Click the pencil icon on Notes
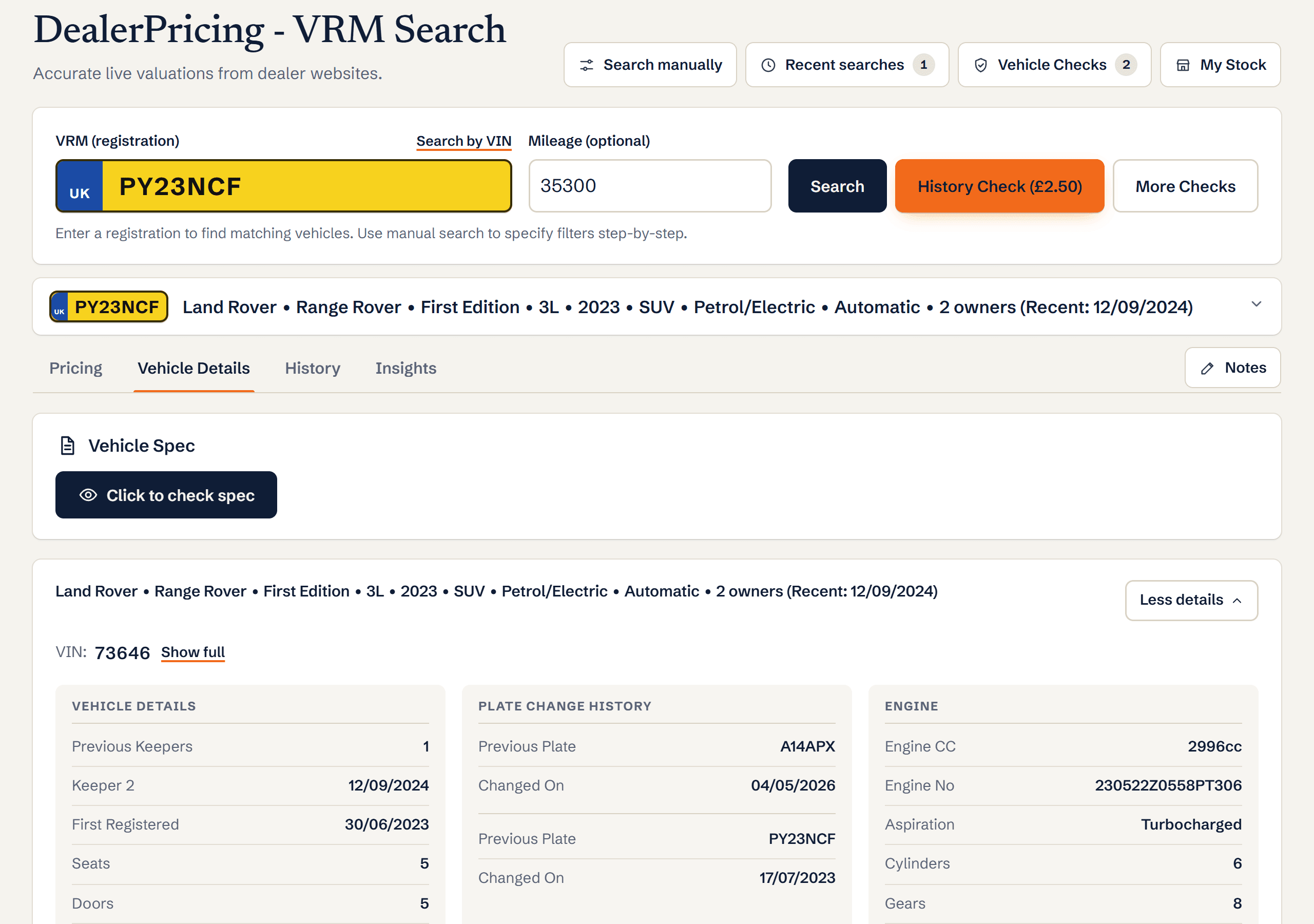The height and width of the screenshot is (924, 1314). click(x=1207, y=368)
